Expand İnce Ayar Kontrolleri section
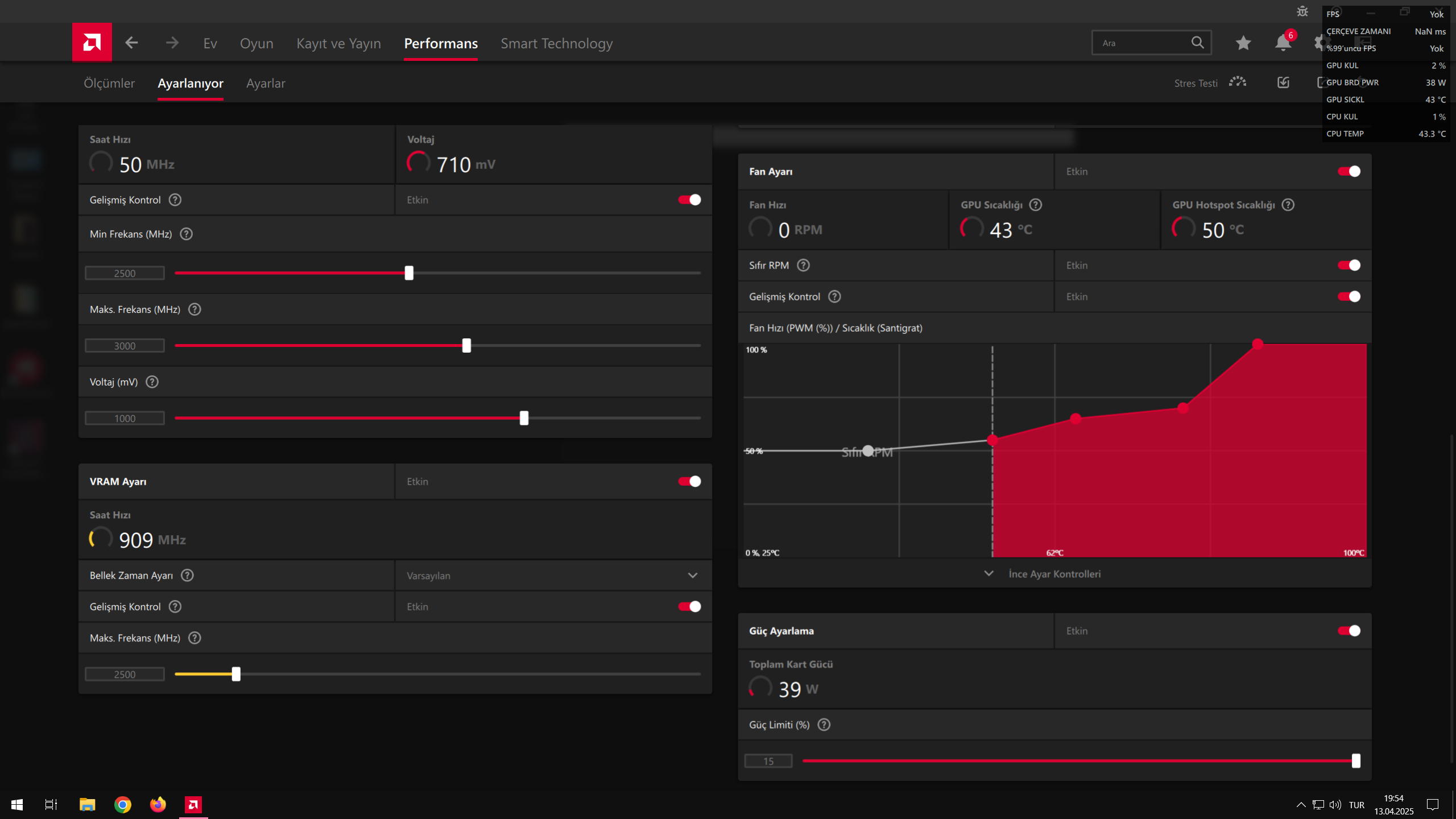Image resolution: width=1456 pixels, height=819 pixels. point(1054,574)
